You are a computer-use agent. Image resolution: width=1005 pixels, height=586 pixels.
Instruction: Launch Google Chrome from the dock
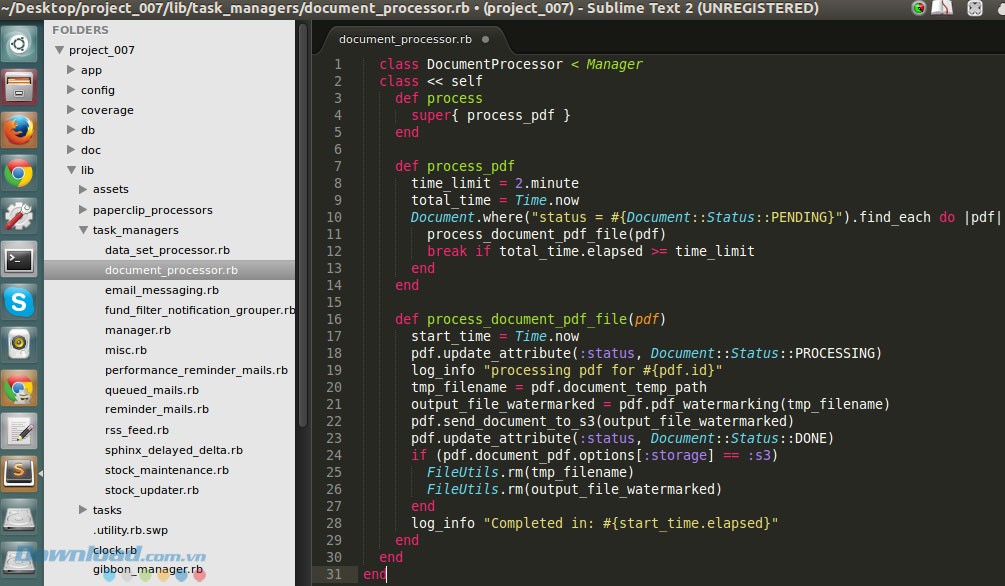point(20,172)
